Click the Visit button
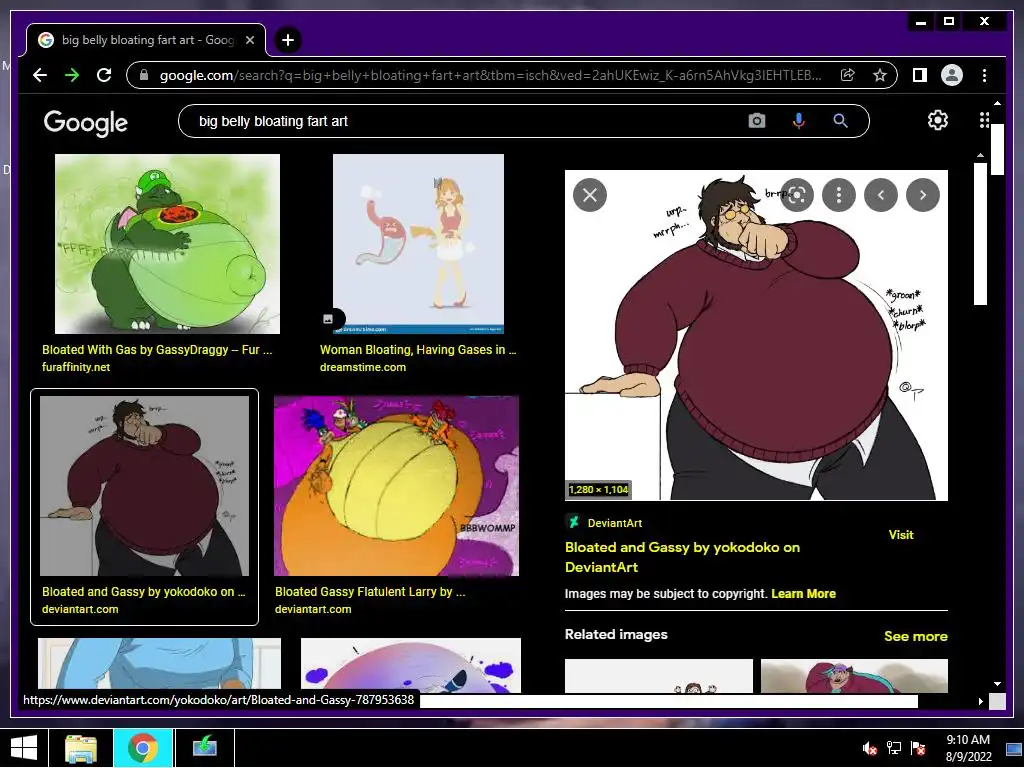 901,535
